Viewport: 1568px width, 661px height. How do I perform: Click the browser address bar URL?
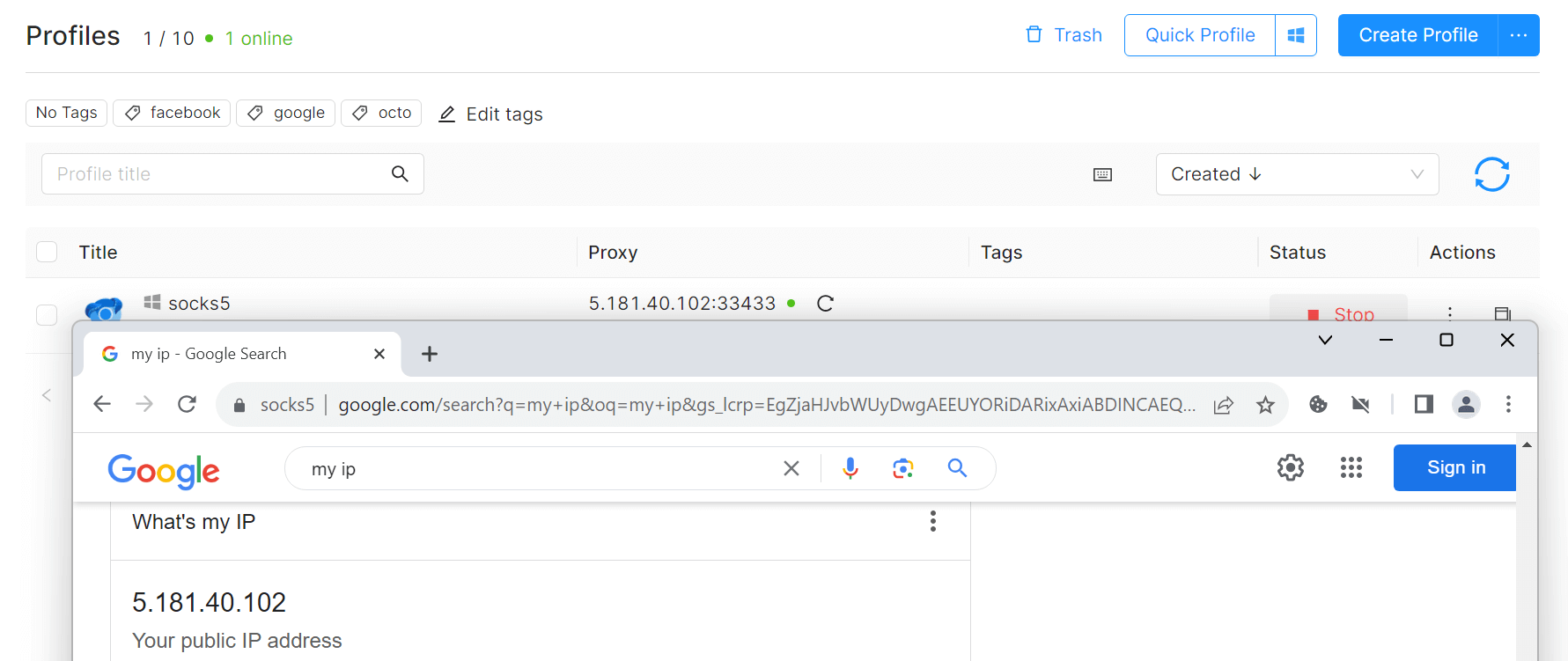[766, 405]
